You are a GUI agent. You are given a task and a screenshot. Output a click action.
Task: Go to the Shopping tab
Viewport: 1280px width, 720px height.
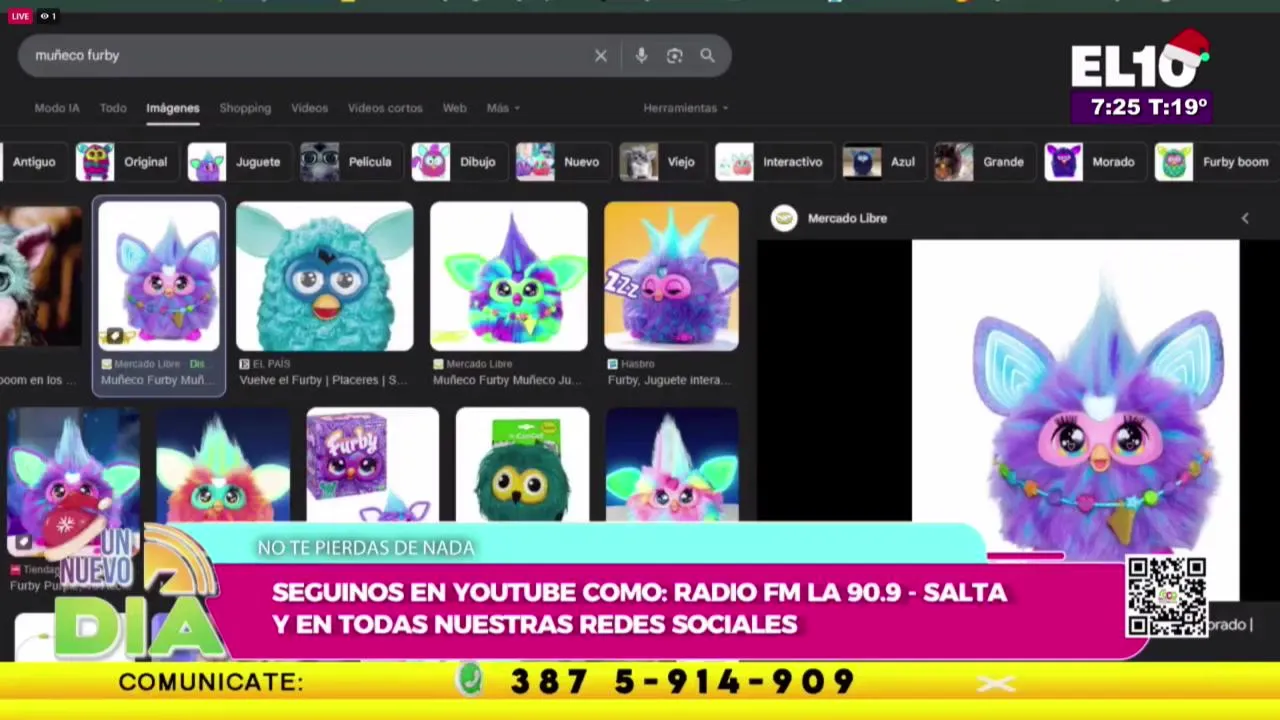pos(245,108)
